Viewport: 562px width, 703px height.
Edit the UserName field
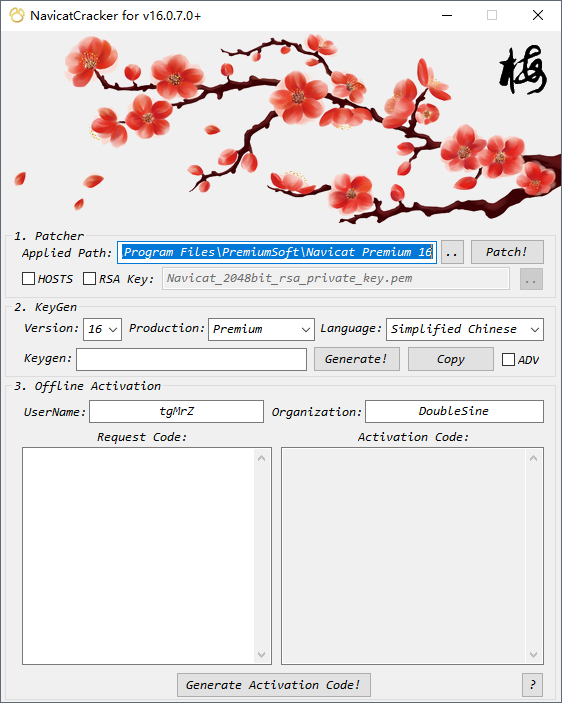tap(177, 411)
